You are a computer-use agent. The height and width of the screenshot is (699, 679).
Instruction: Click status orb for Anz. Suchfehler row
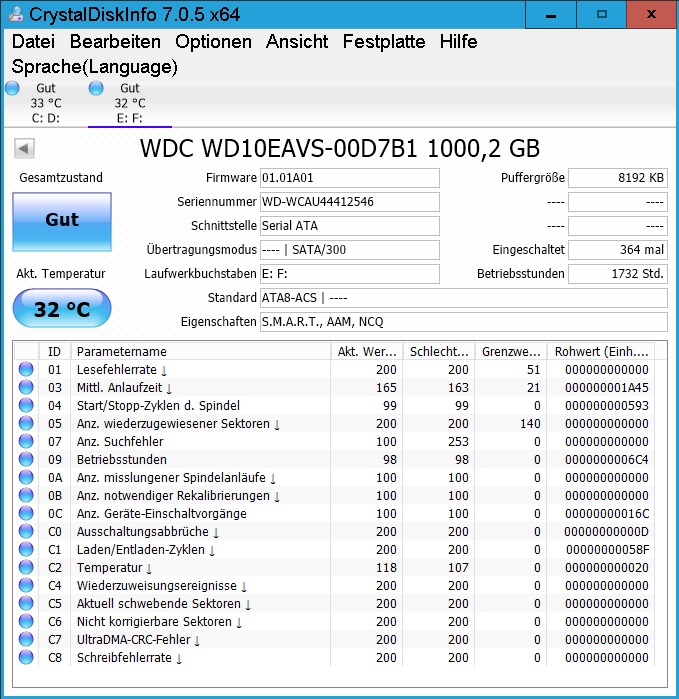[x=26, y=441]
